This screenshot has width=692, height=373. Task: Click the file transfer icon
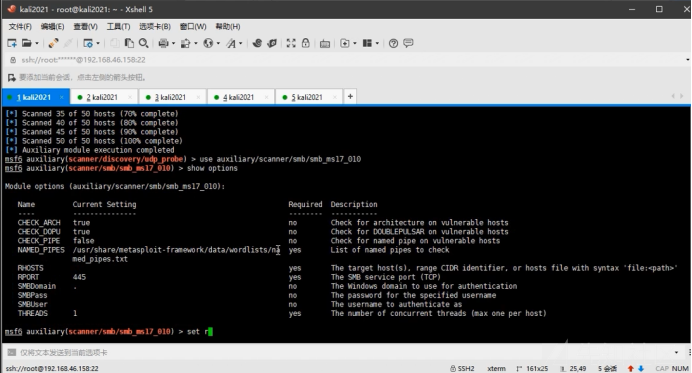coord(186,43)
